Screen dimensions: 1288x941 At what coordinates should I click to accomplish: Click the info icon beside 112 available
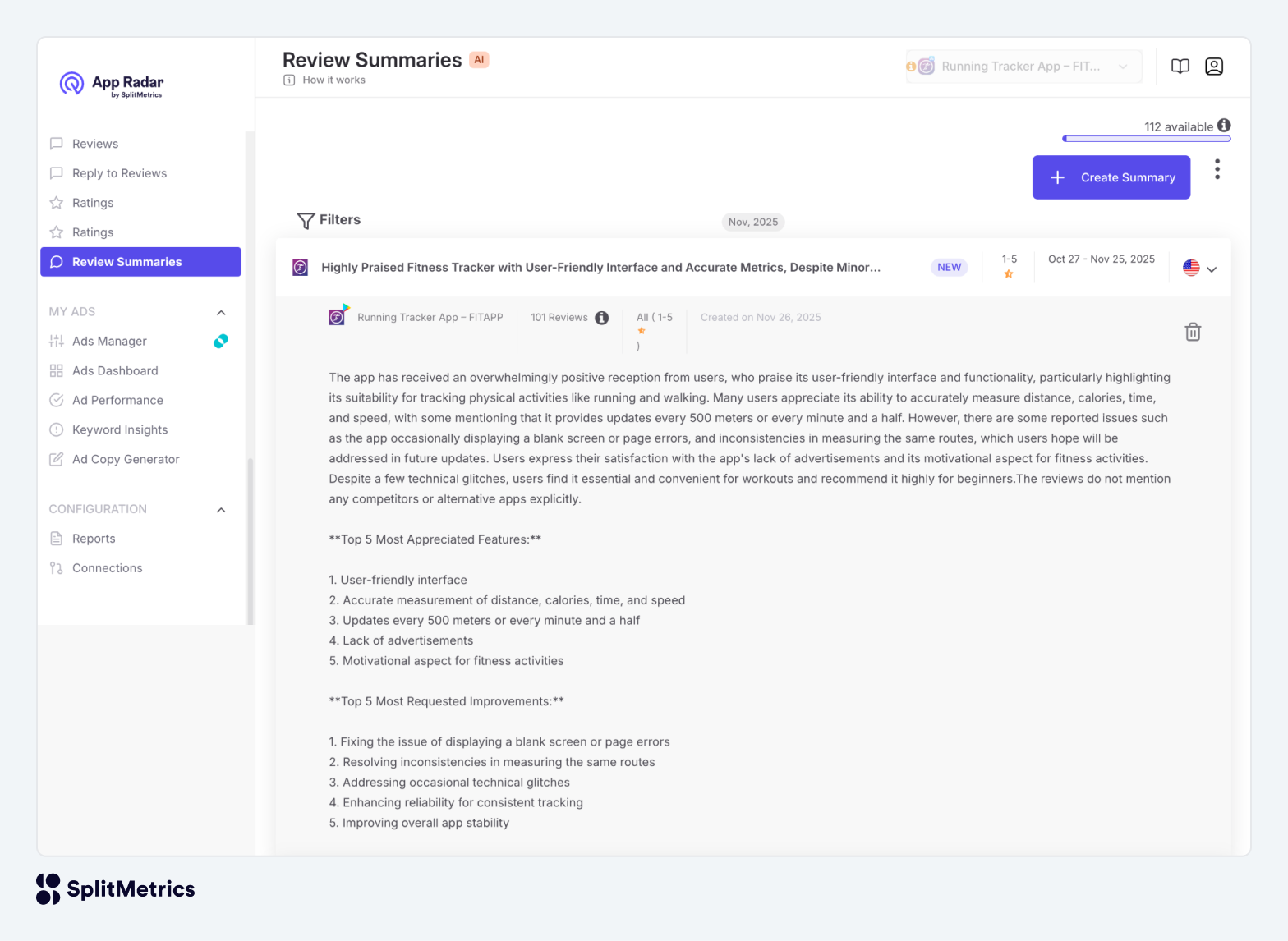[1224, 126]
